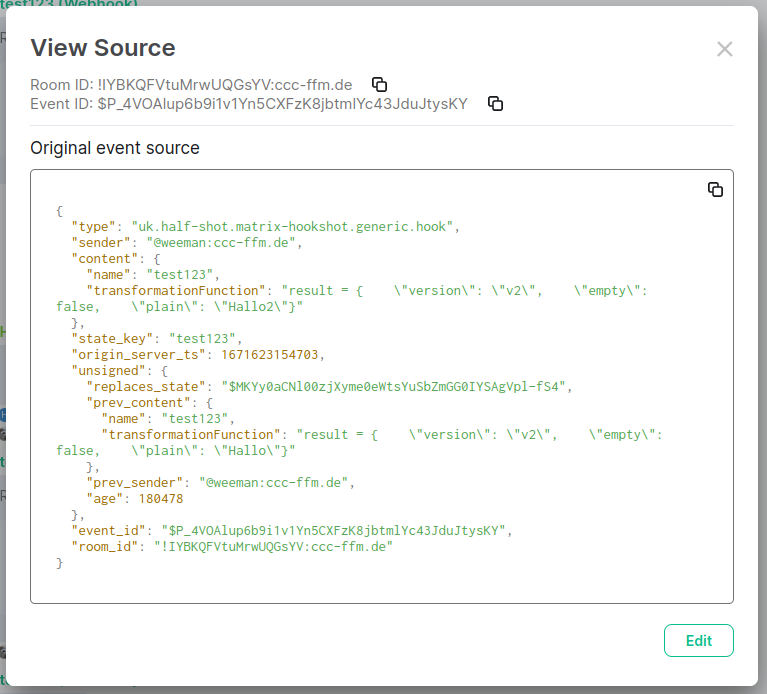Click the Original event source heading
Viewport: 767px width, 694px height.
point(115,148)
